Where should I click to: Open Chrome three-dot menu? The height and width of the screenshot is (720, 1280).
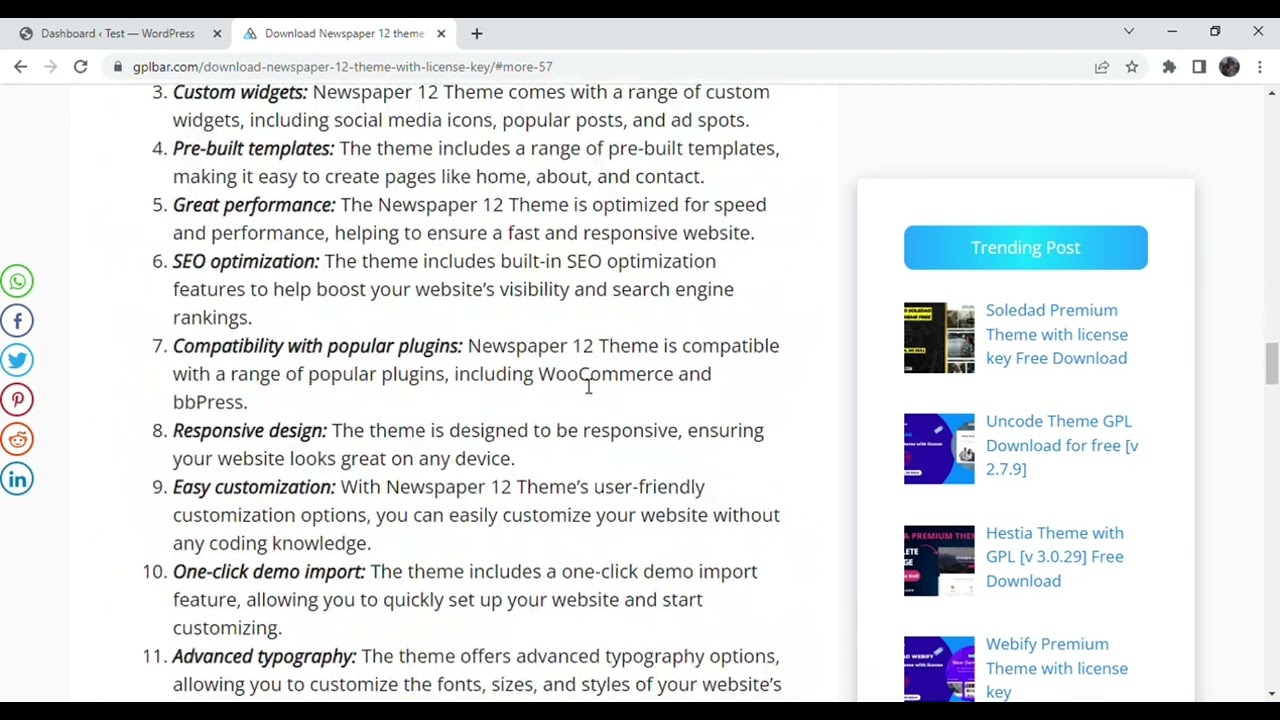[1260, 67]
